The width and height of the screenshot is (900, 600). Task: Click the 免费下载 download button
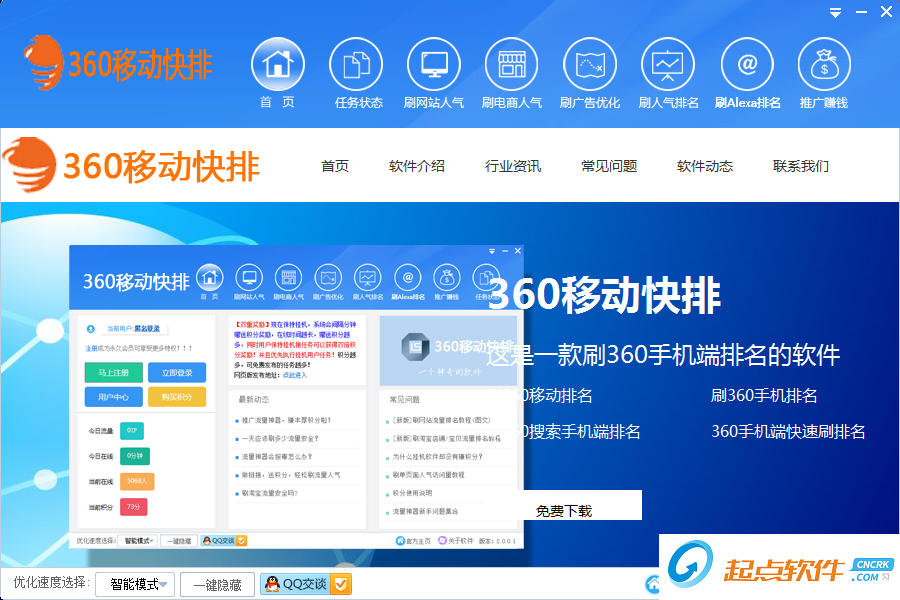pos(579,505)
